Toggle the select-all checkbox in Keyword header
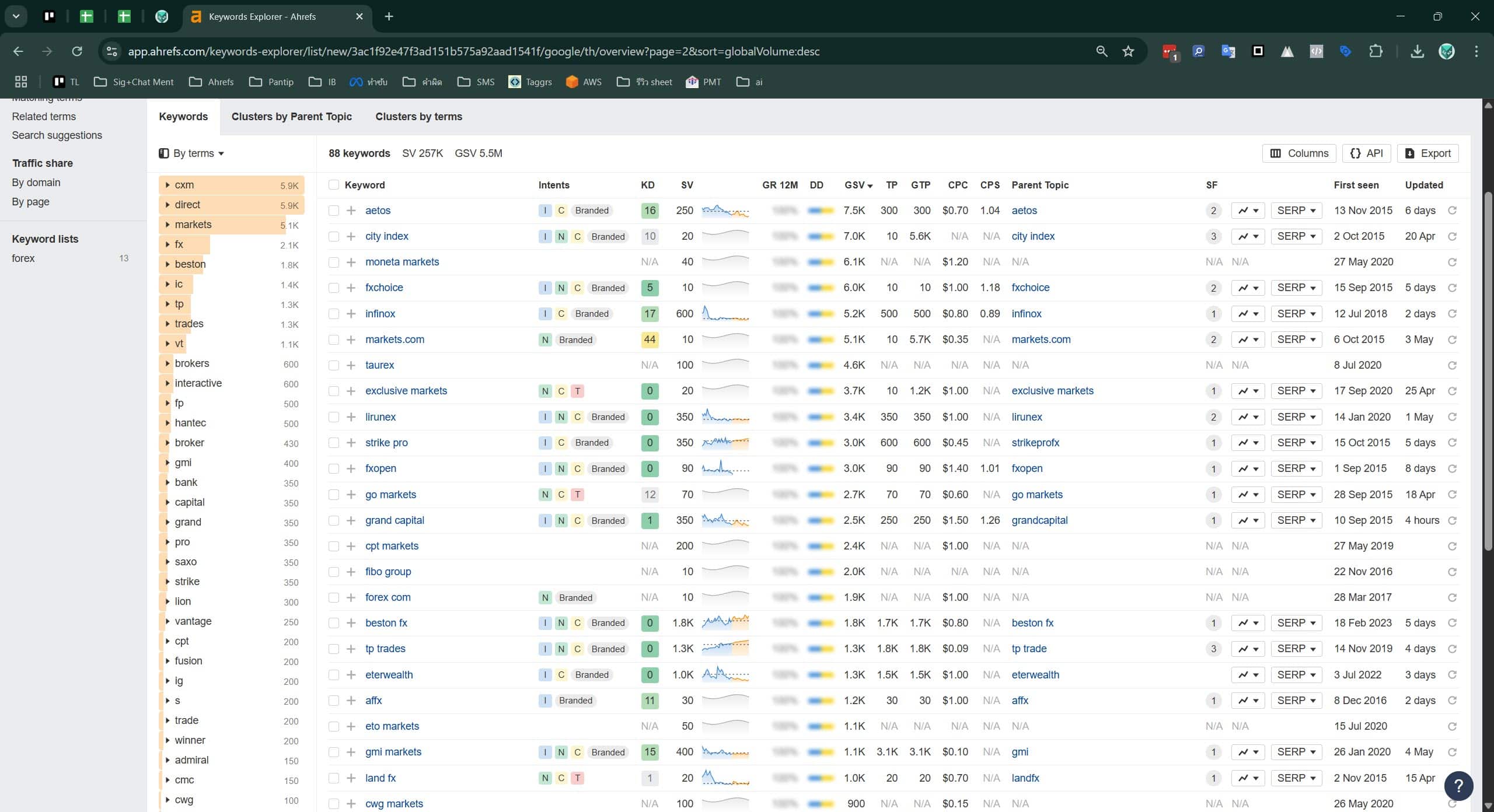The image size is (1494, 812). (x=333, y=185)
